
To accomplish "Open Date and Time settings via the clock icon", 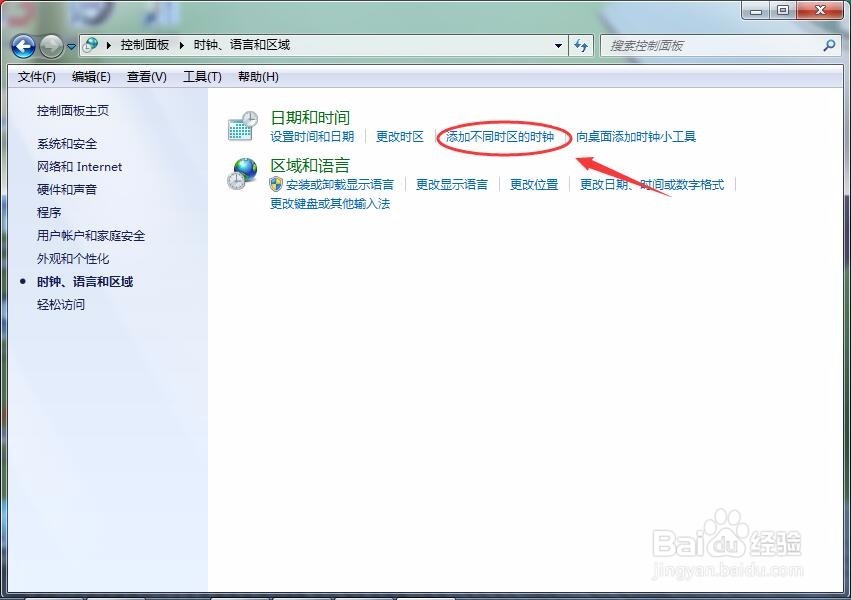I will (241, 124).
